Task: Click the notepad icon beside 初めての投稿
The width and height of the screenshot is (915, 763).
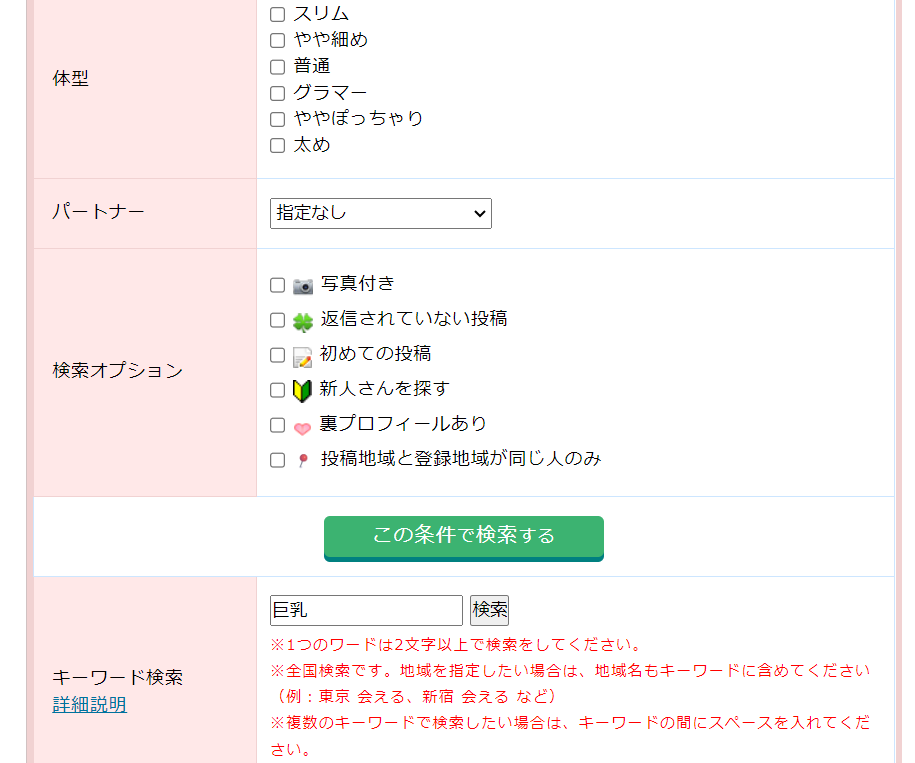Action: click(303, 356)
